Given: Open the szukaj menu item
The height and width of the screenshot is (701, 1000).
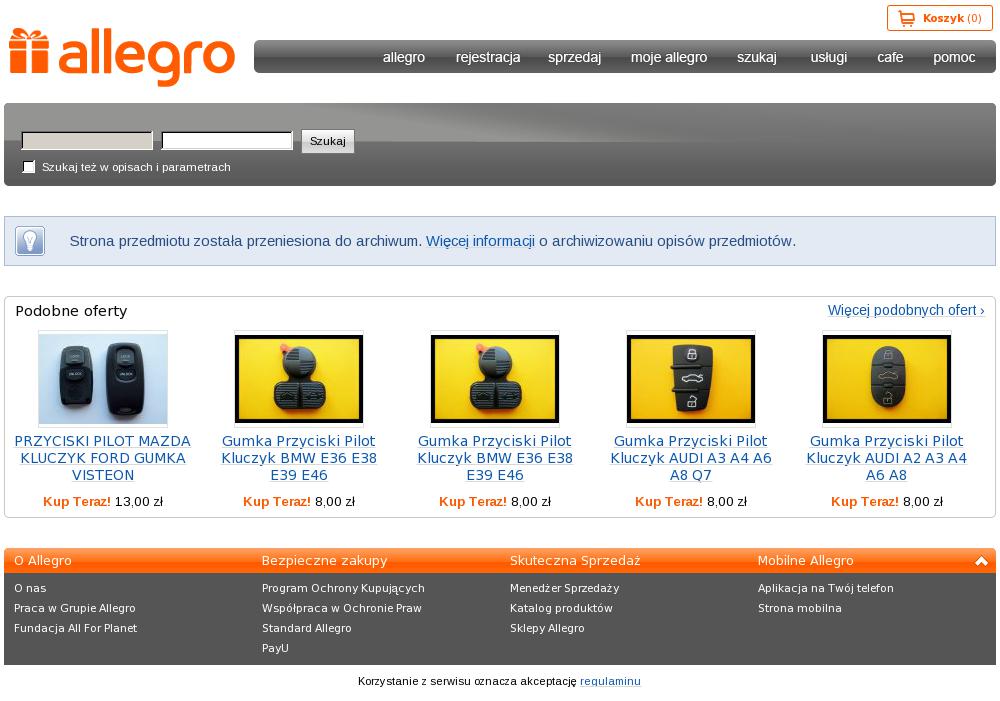Looking at the screenshot, I should pos(757,57).
